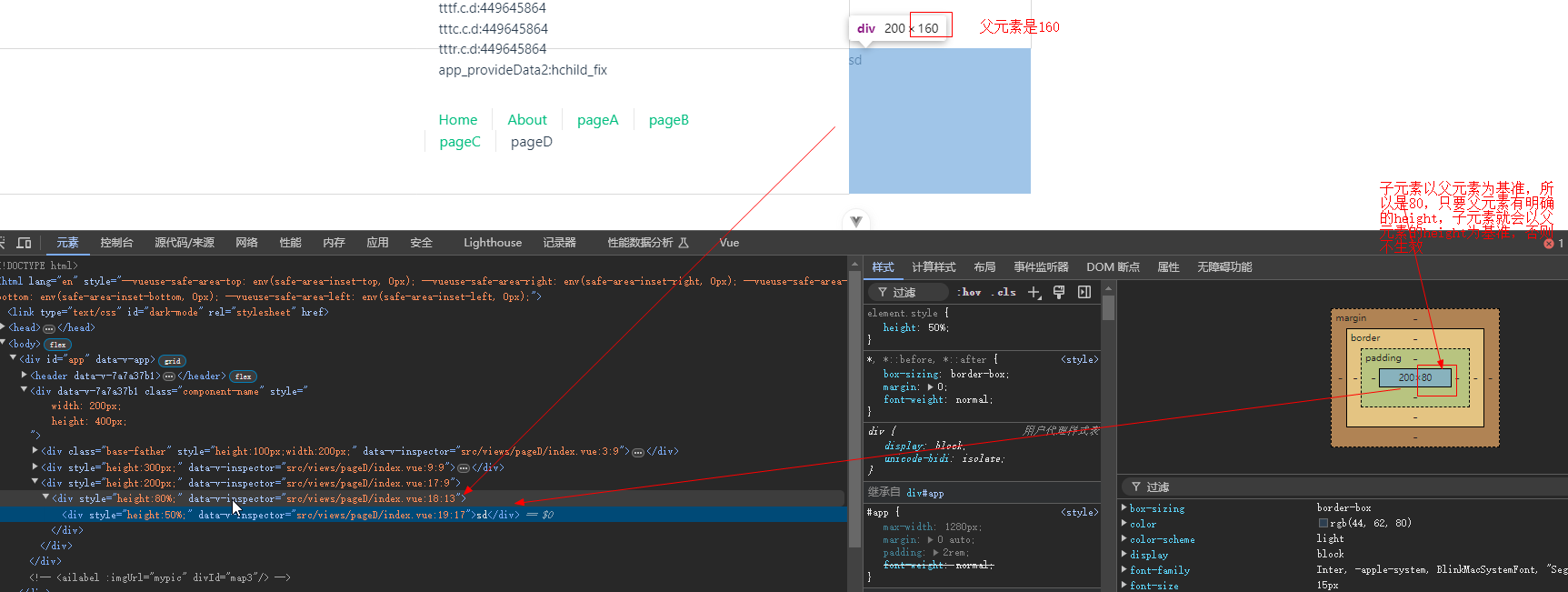Expand the padding shorthand in #app rule
The width and height of the screenshot is (1568, 592).
(x=935, y=553)
